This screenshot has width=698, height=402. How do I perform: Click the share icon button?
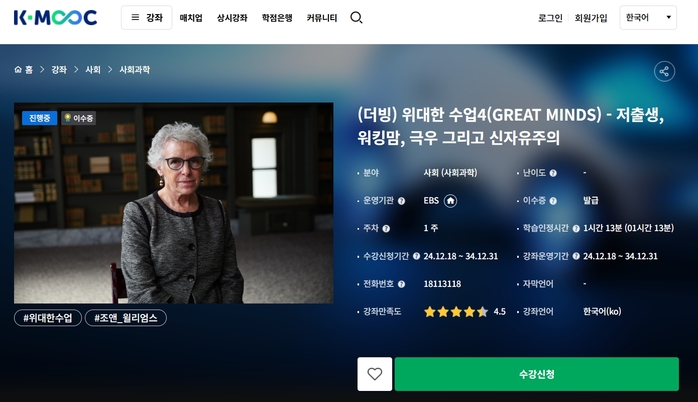(x=664, y=71)
